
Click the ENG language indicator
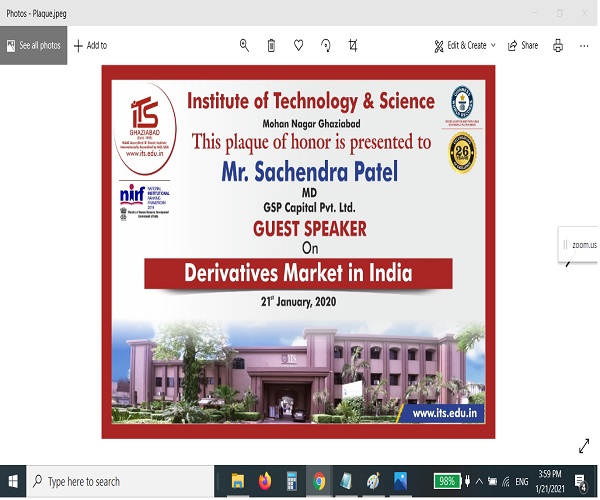(522, 482)
